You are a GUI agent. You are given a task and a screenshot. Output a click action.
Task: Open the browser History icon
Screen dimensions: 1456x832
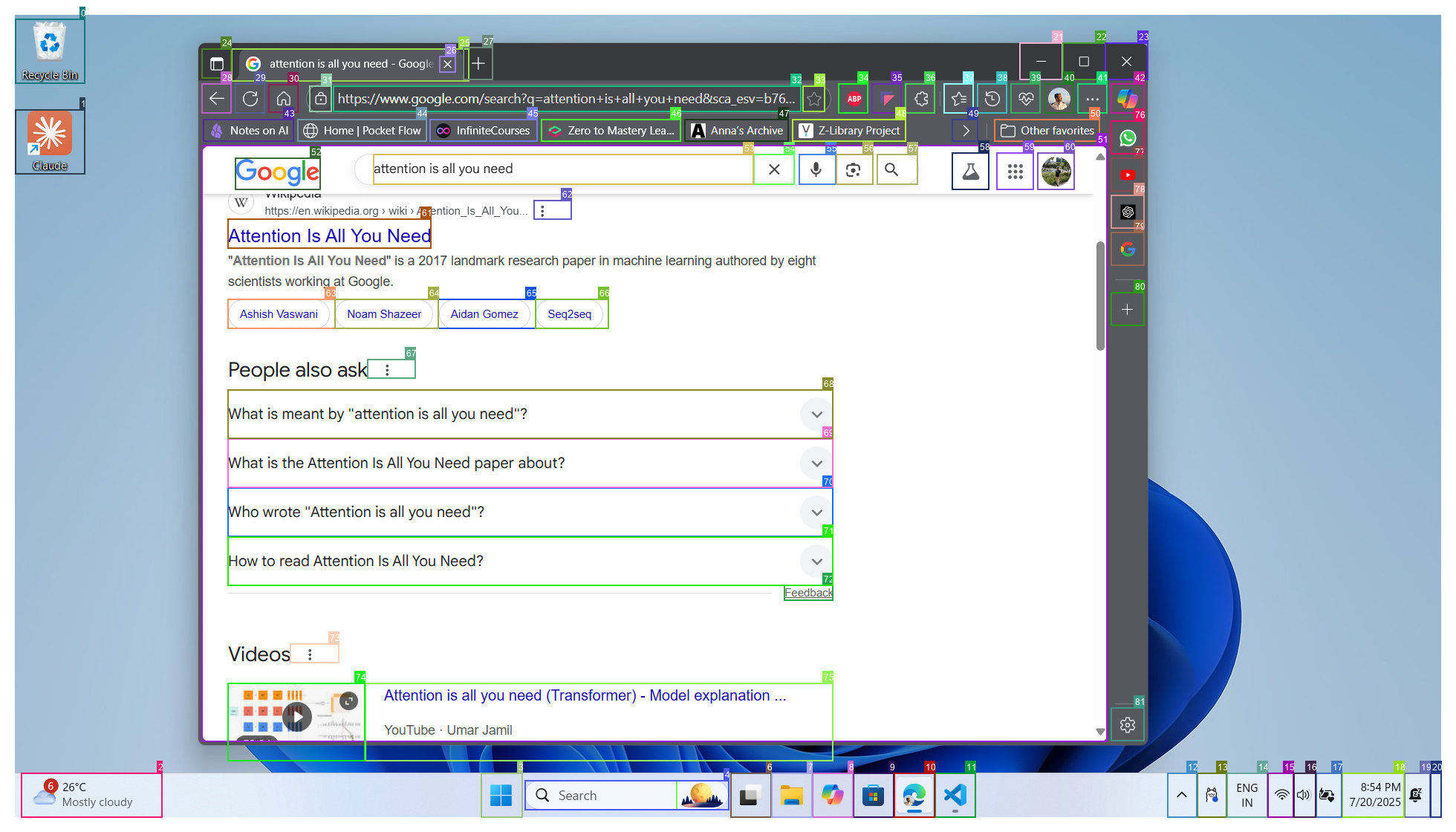click(x=992, y=98)
